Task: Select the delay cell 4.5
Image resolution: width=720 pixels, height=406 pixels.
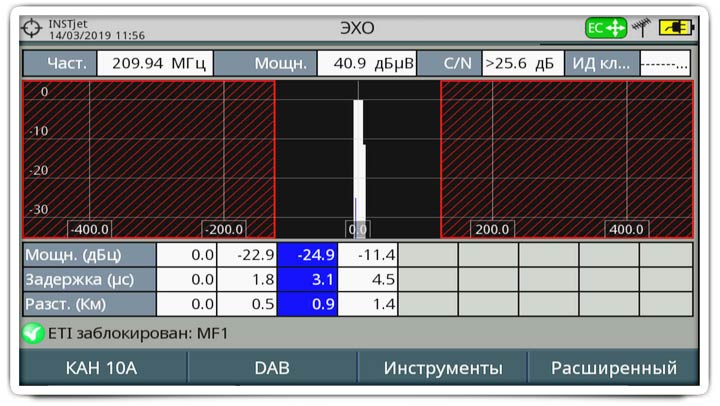Action: click(x=368, y=279)
